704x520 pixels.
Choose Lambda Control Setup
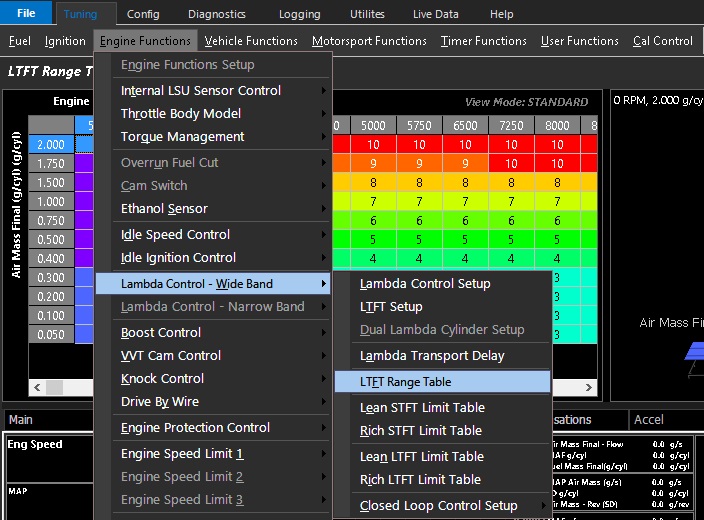click(442, 284)
